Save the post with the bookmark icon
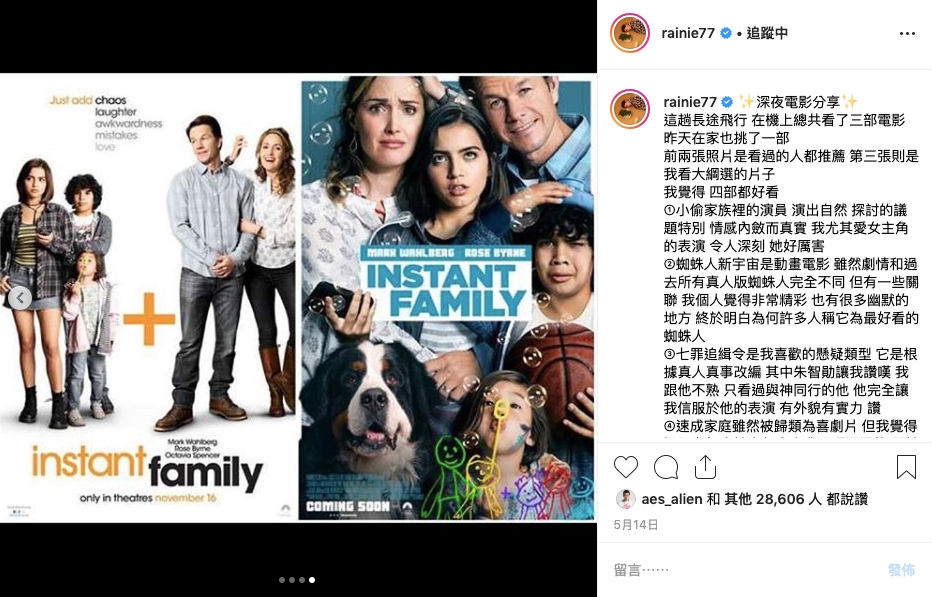The height and width of the screenshot is (597, 932). (906, 467)
